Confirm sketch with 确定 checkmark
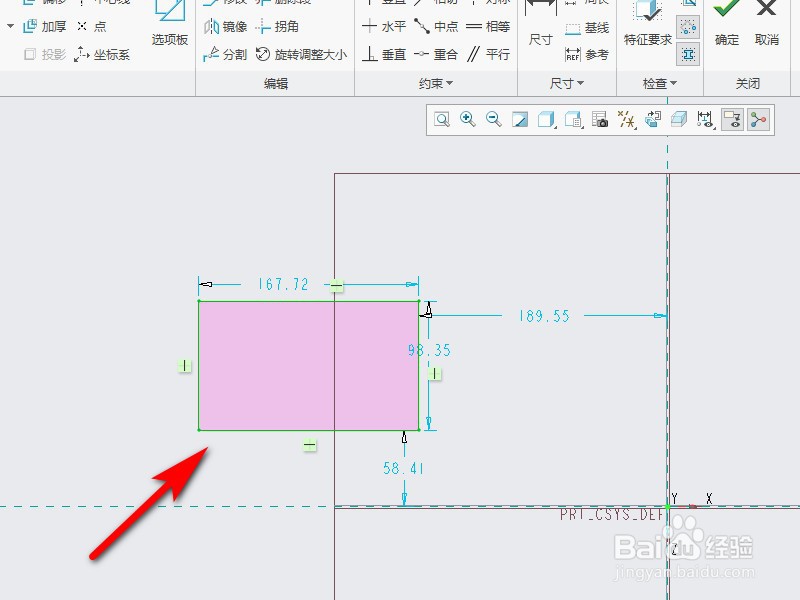Image resolution: width=800 pixels, height=600 pixels. (727, 23)
